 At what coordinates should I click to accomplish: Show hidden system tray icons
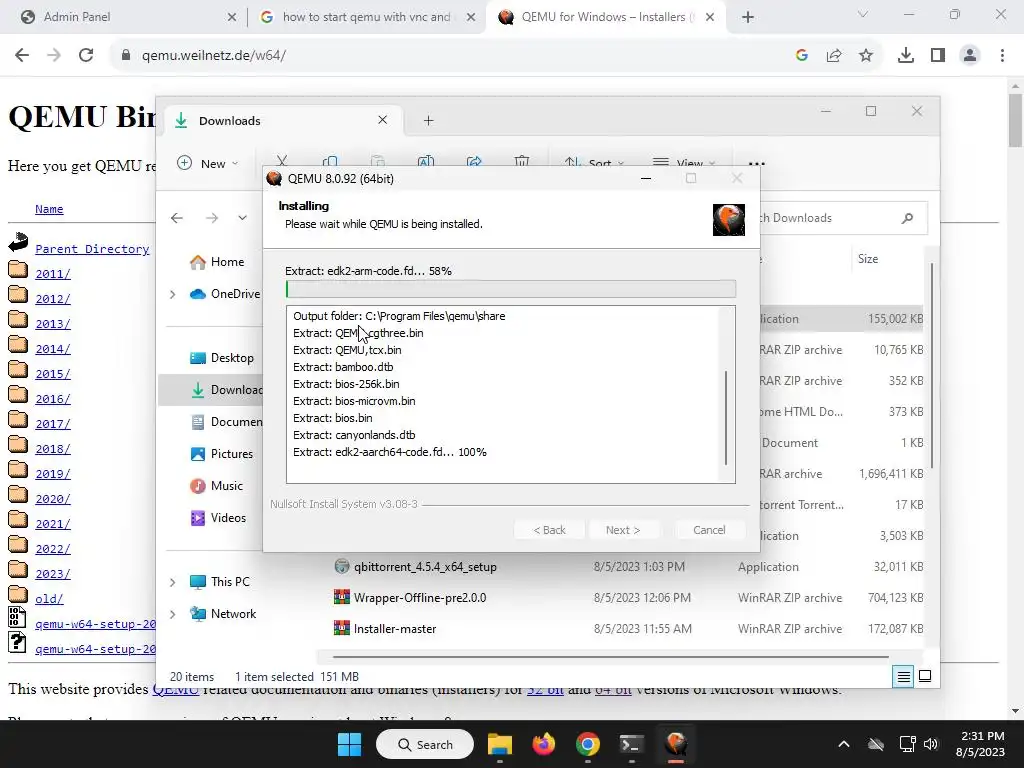(844, 744)
